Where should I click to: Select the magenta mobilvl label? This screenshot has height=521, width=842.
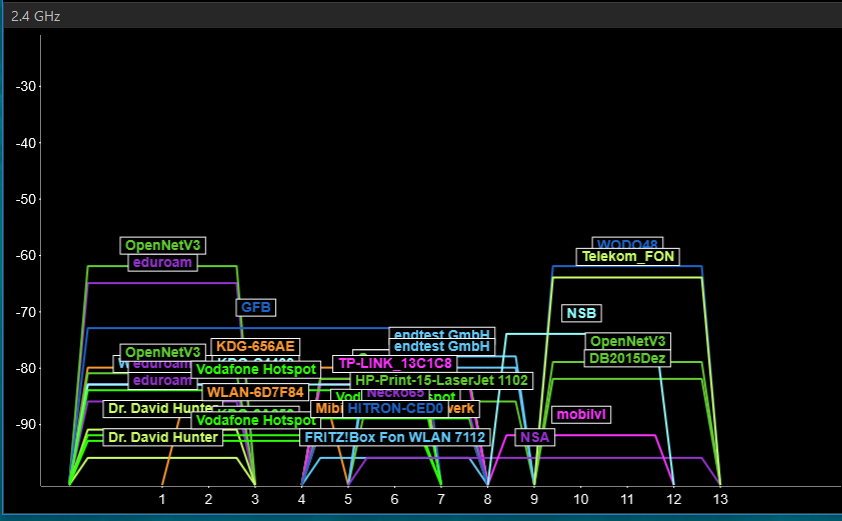point(582,415)
